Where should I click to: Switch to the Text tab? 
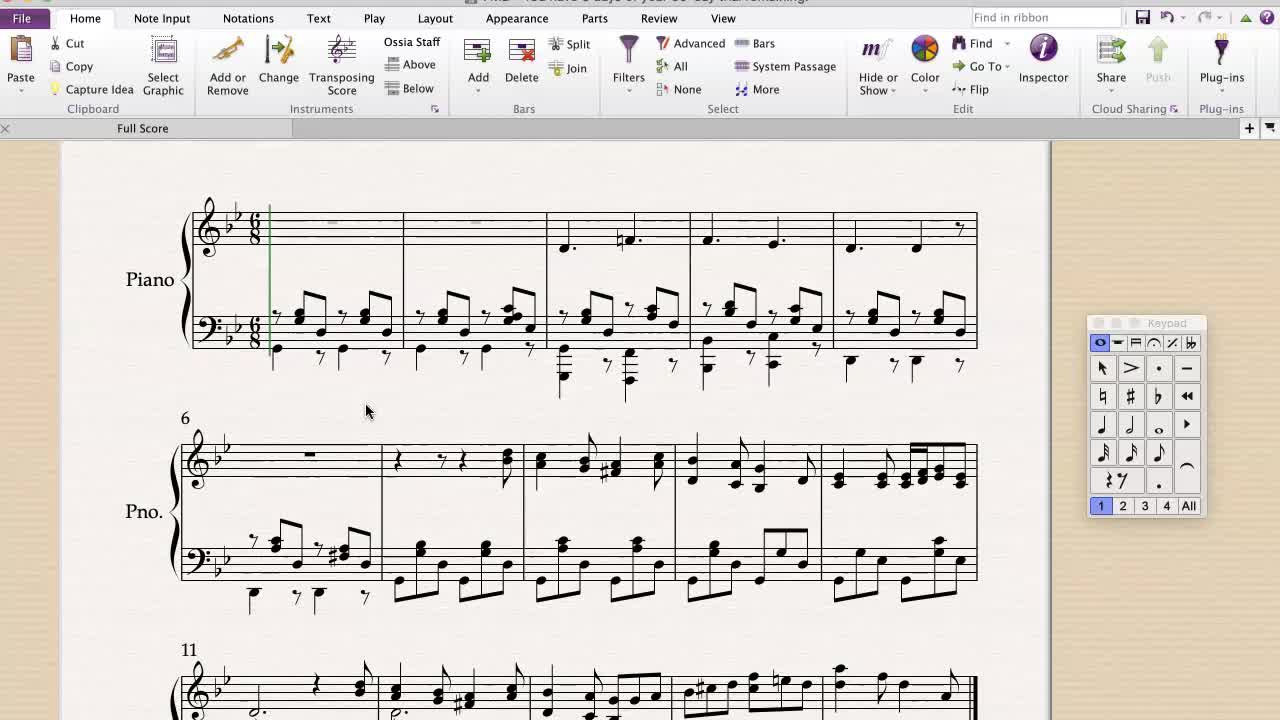pos(319,18)
